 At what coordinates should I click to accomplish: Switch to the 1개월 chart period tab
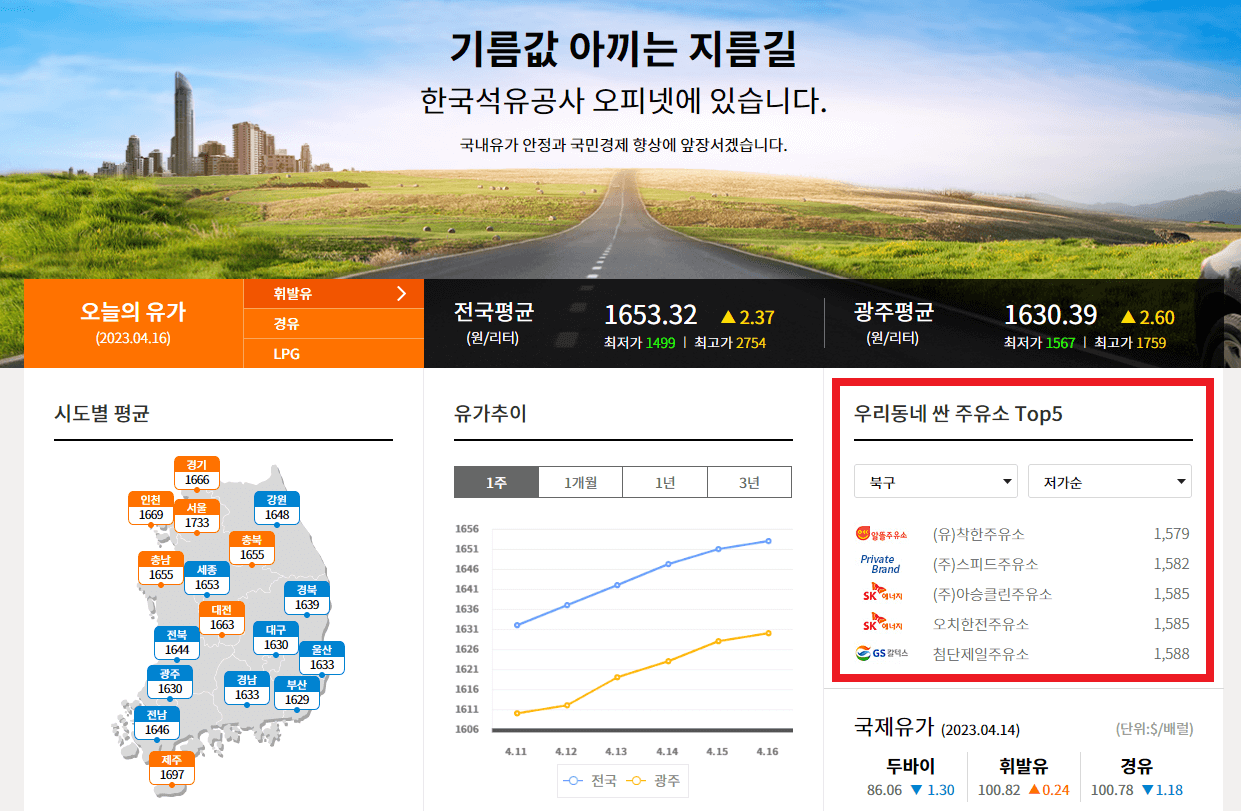pos(581,481)
